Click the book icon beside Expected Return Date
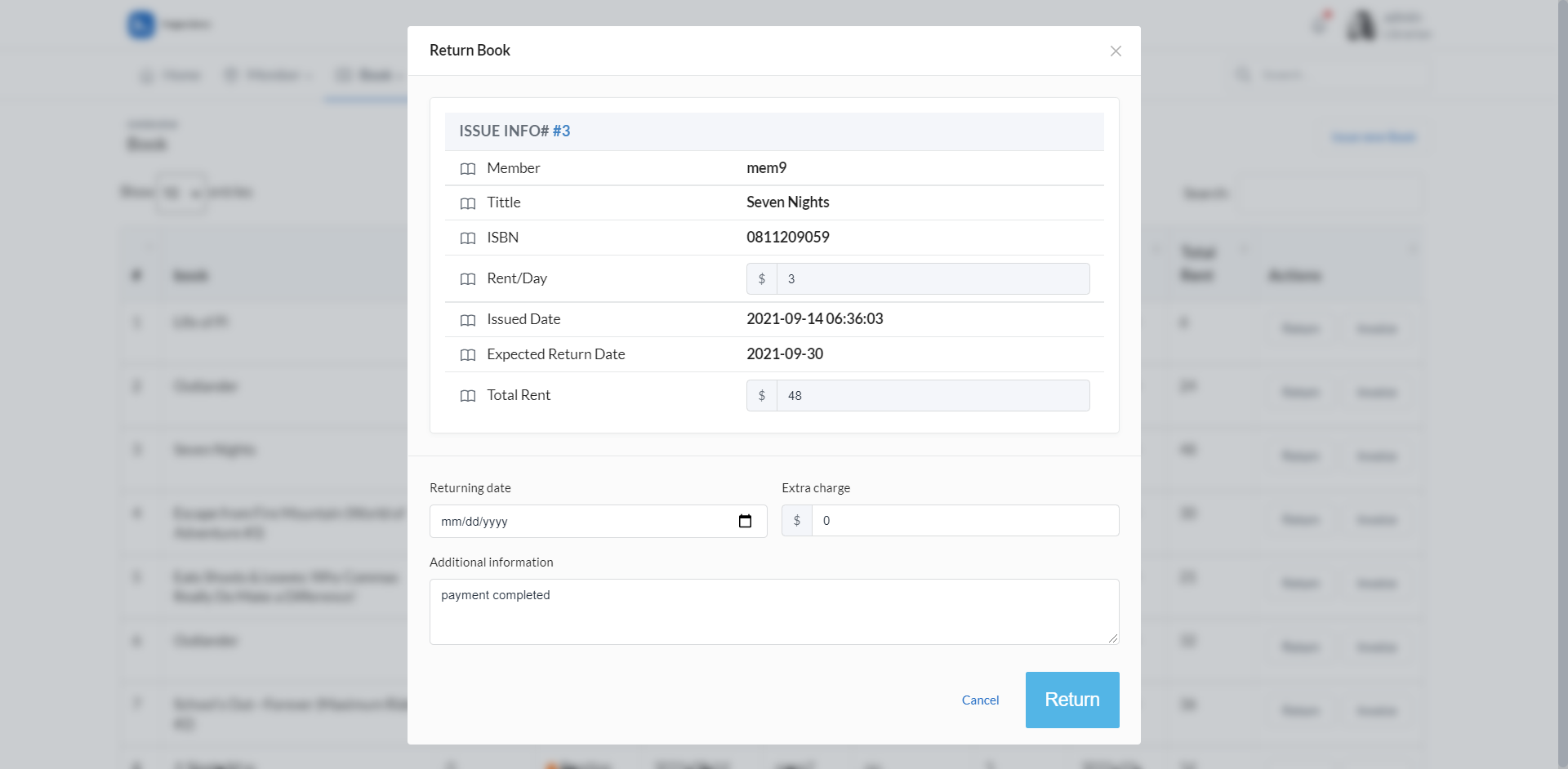 click(468, 355)
